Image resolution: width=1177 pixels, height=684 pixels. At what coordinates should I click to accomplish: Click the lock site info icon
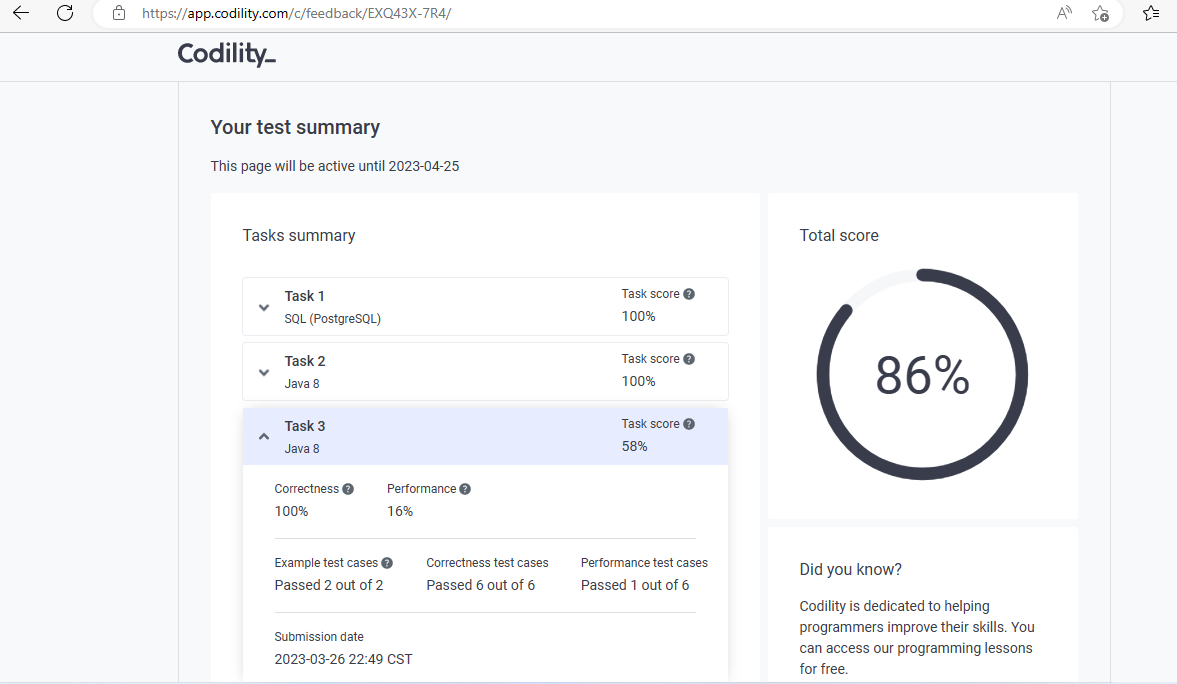pyautogui.click(x=119, y=13)
